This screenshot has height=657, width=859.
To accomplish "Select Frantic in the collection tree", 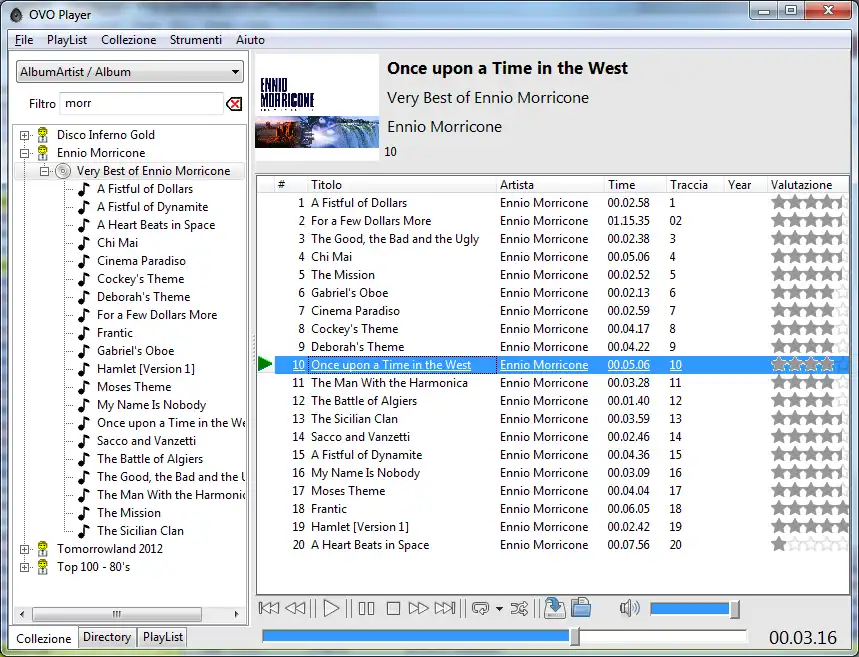I will (114, 333).
